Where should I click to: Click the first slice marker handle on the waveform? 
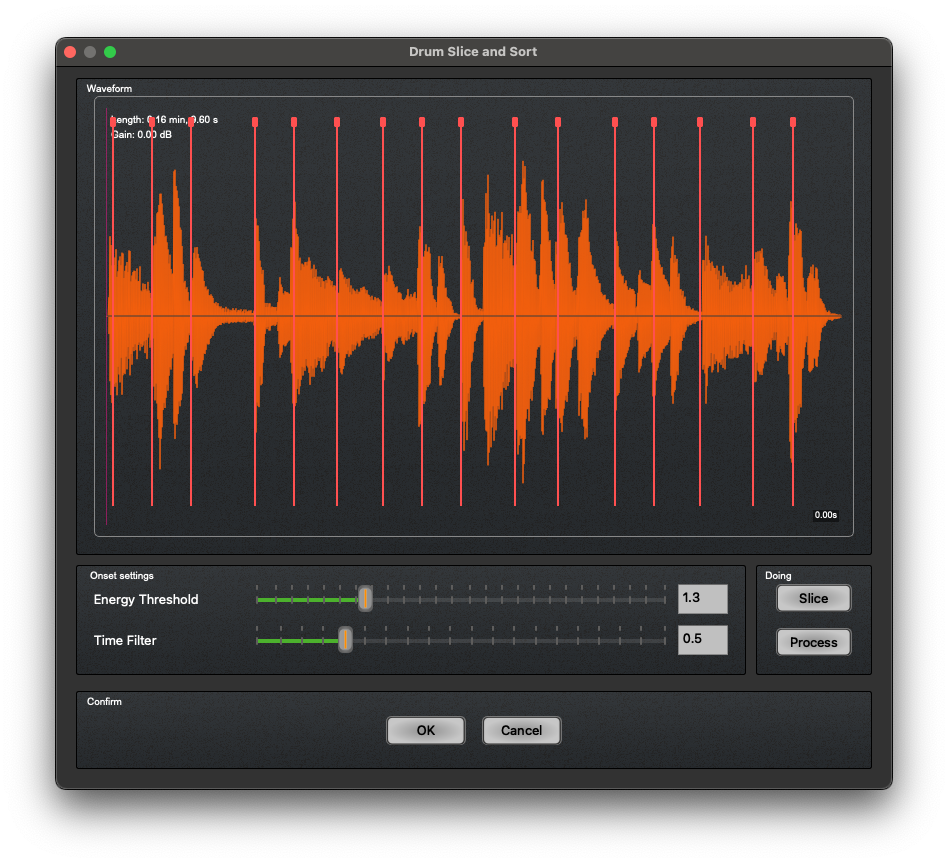[113, 122]
